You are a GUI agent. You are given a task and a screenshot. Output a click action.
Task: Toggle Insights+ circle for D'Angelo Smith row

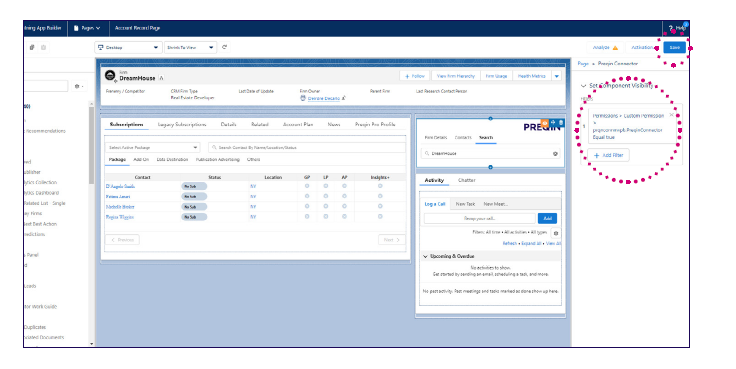(380, 186)
